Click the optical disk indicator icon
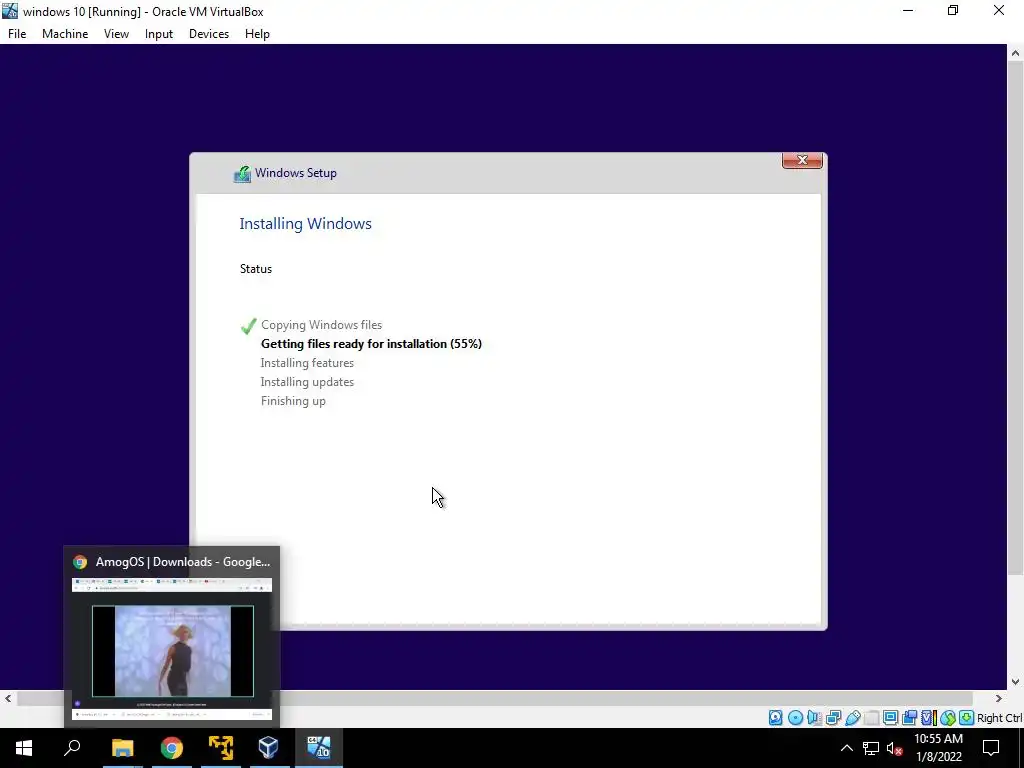Viewport: 1024px width, 768px height. tap(795, 718)
